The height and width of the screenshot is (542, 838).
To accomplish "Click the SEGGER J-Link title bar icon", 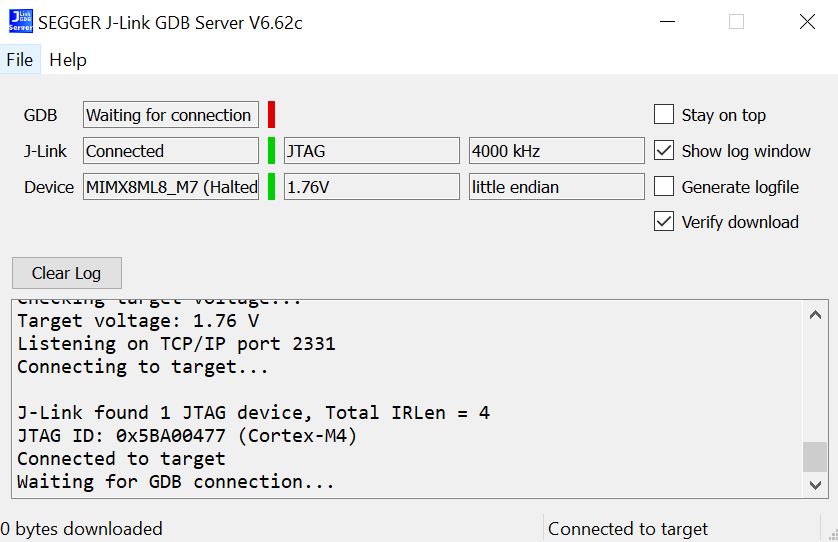I will click(x=20, y=22).
